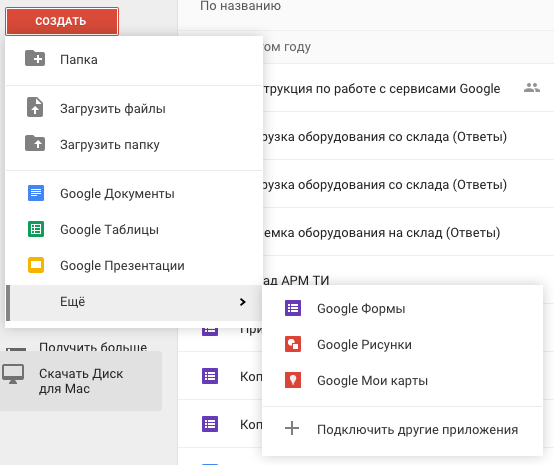
Task: Click the monitor icon beside Скачать Диск
Action: 13,374
